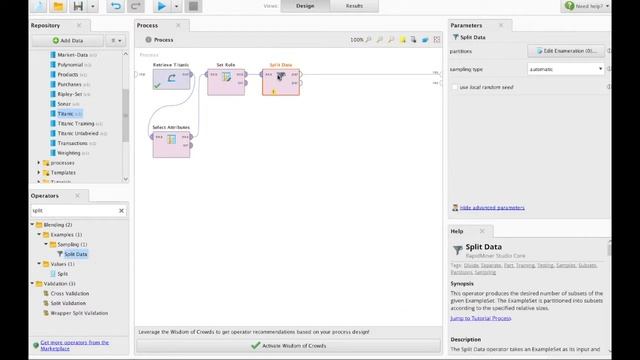Switch to the Design view

pos(305,6)
